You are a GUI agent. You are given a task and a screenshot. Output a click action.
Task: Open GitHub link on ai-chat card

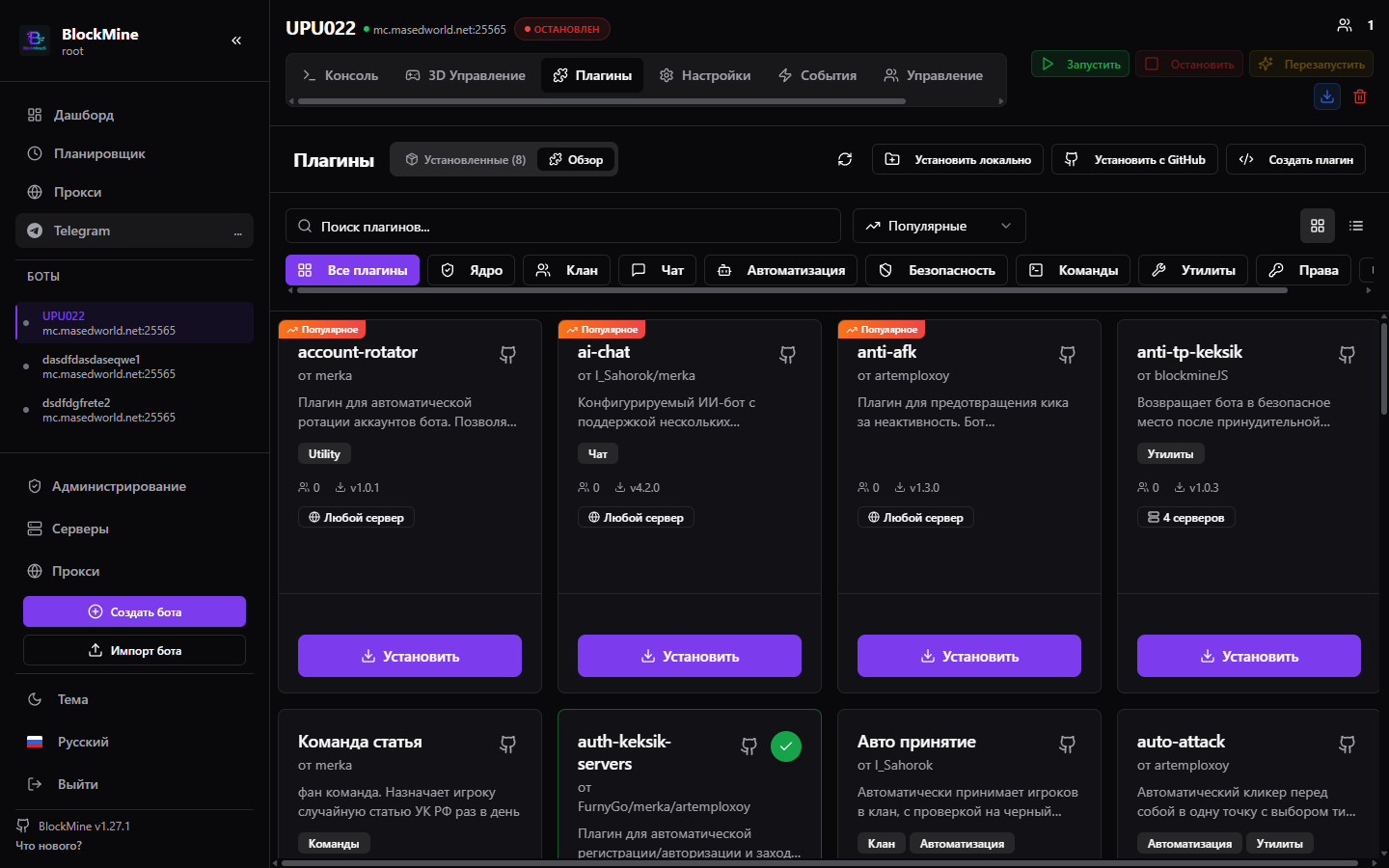coord(787,355)
